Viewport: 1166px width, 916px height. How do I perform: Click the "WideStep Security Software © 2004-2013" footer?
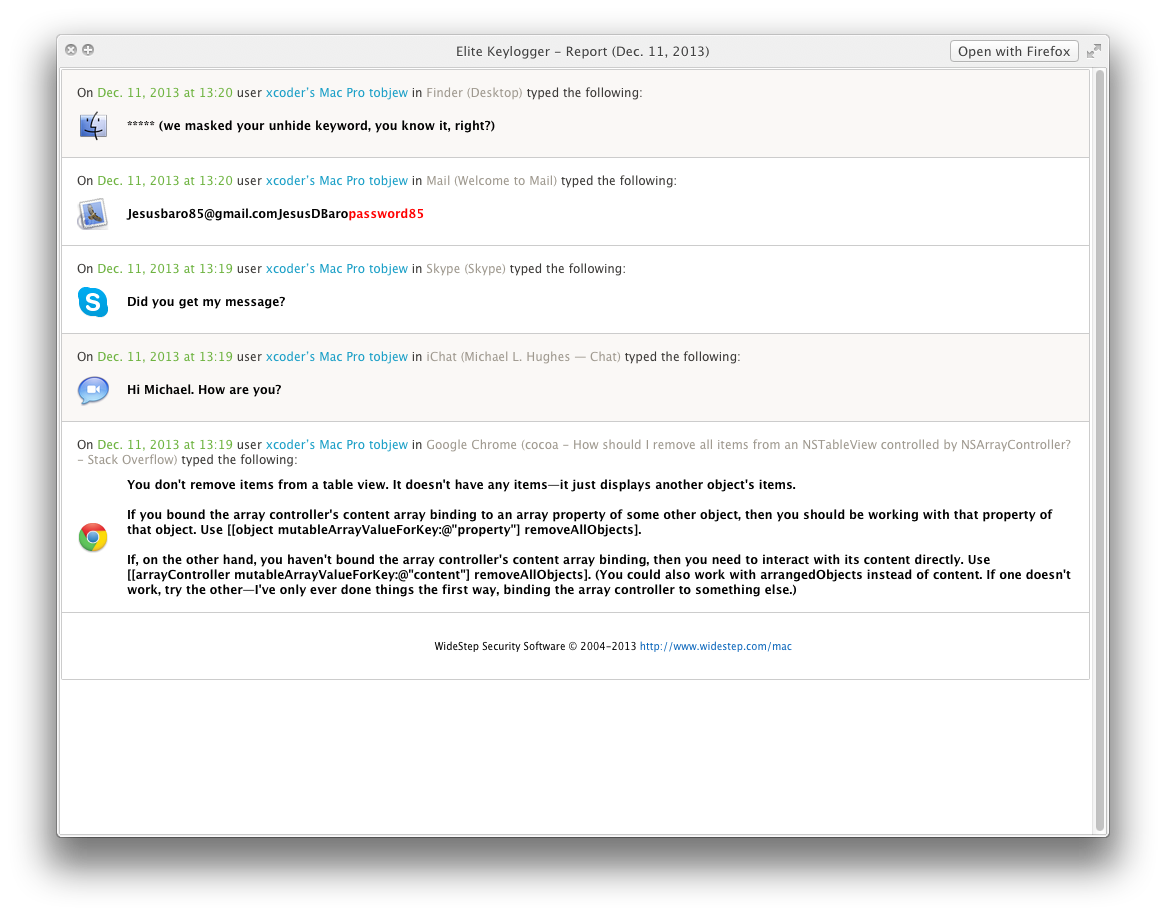(535, 646)
